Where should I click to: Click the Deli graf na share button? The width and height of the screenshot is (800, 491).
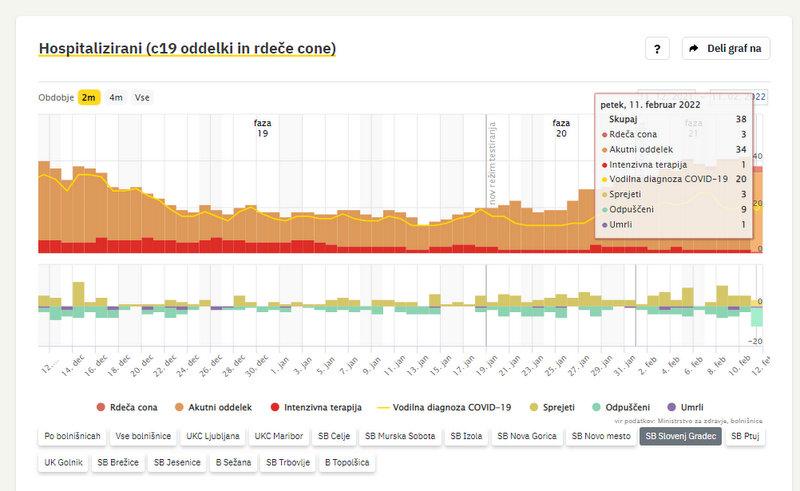click(725, 48)
